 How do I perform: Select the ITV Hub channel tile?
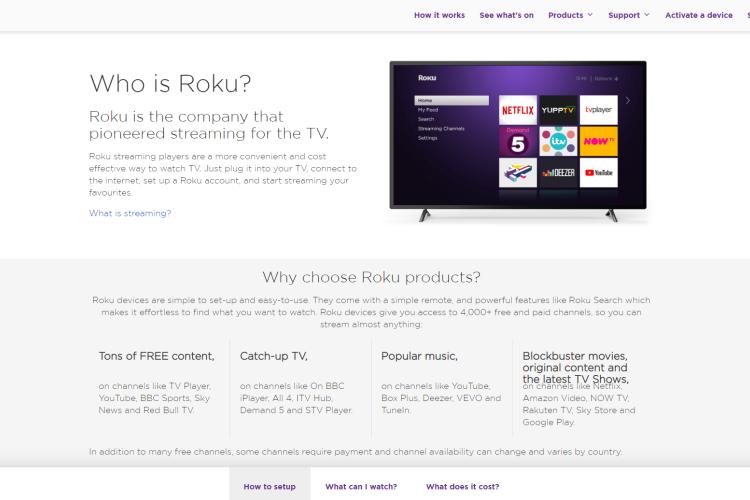pos(558,141)
